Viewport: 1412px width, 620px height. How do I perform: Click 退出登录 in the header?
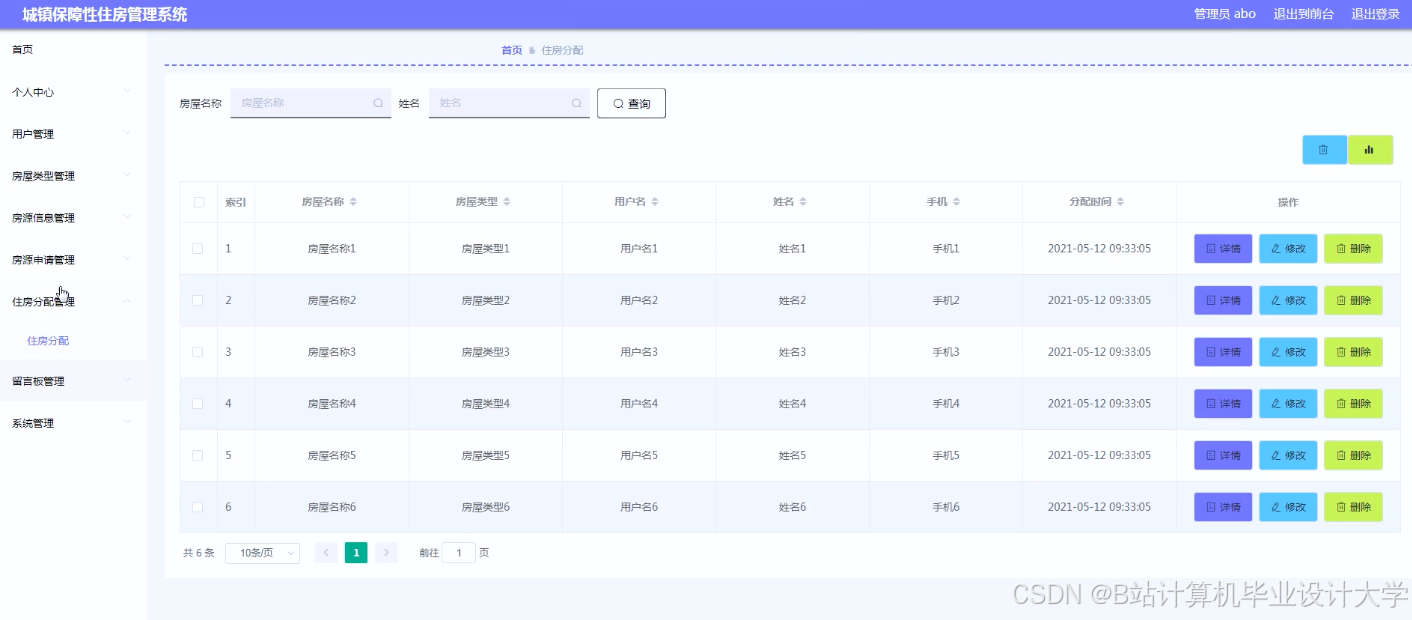click(x=1375, y=14)
